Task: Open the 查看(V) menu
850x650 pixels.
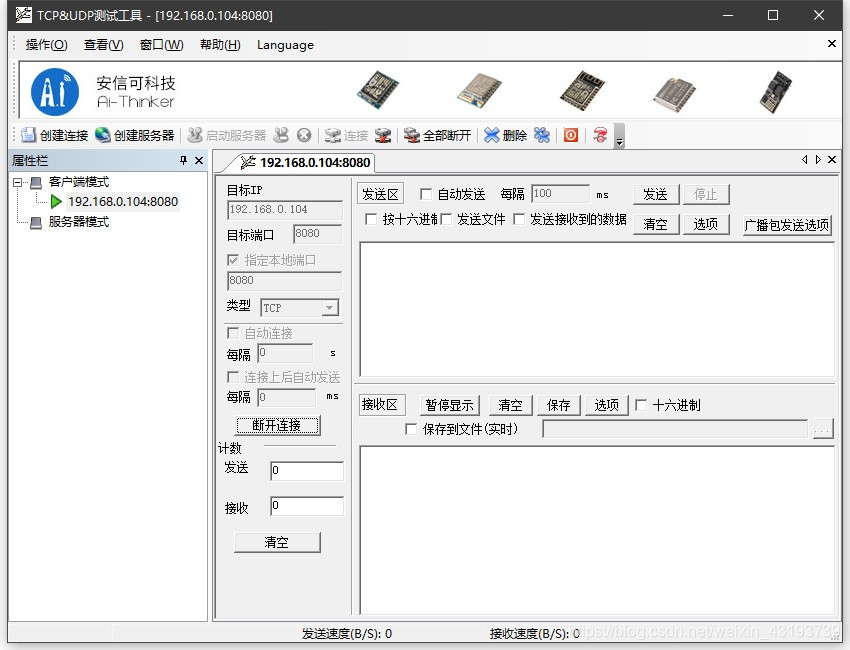Action: tap(104, 45)
